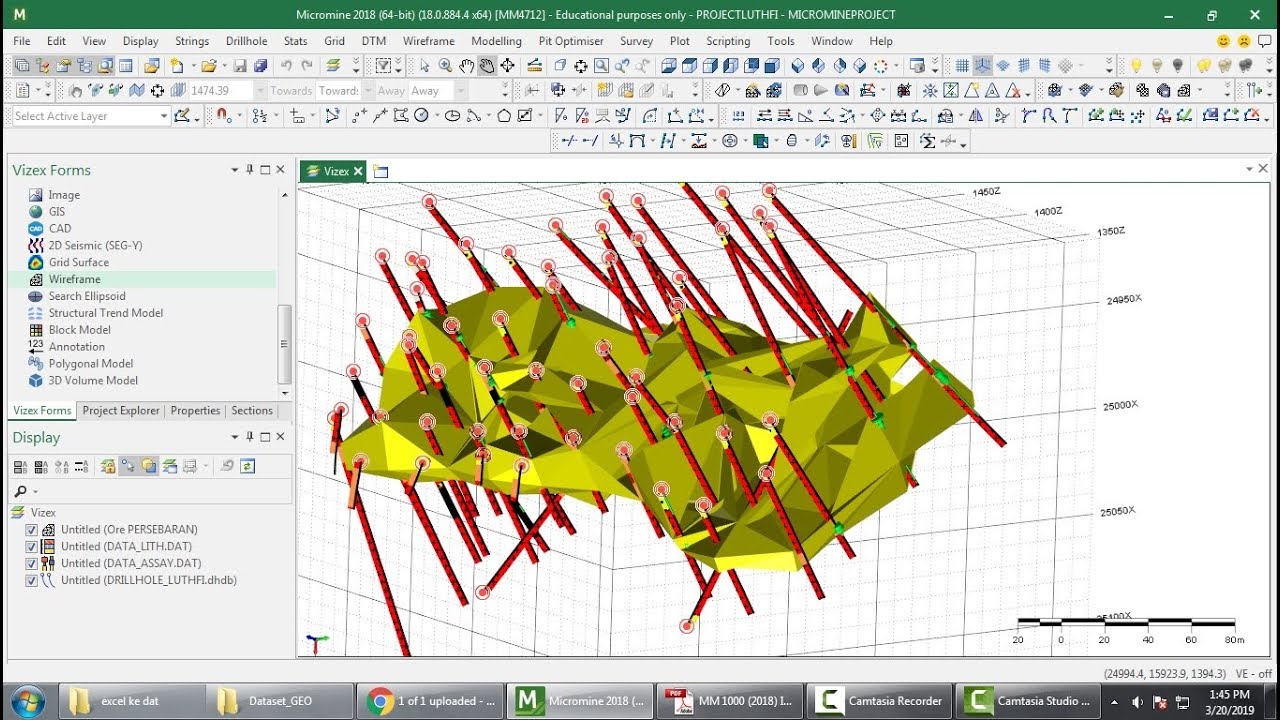Image resolution: width=1280 pixels, height=720 pixels.
Task: Open the Drillhole menu
Action: (x=246, y=41)
